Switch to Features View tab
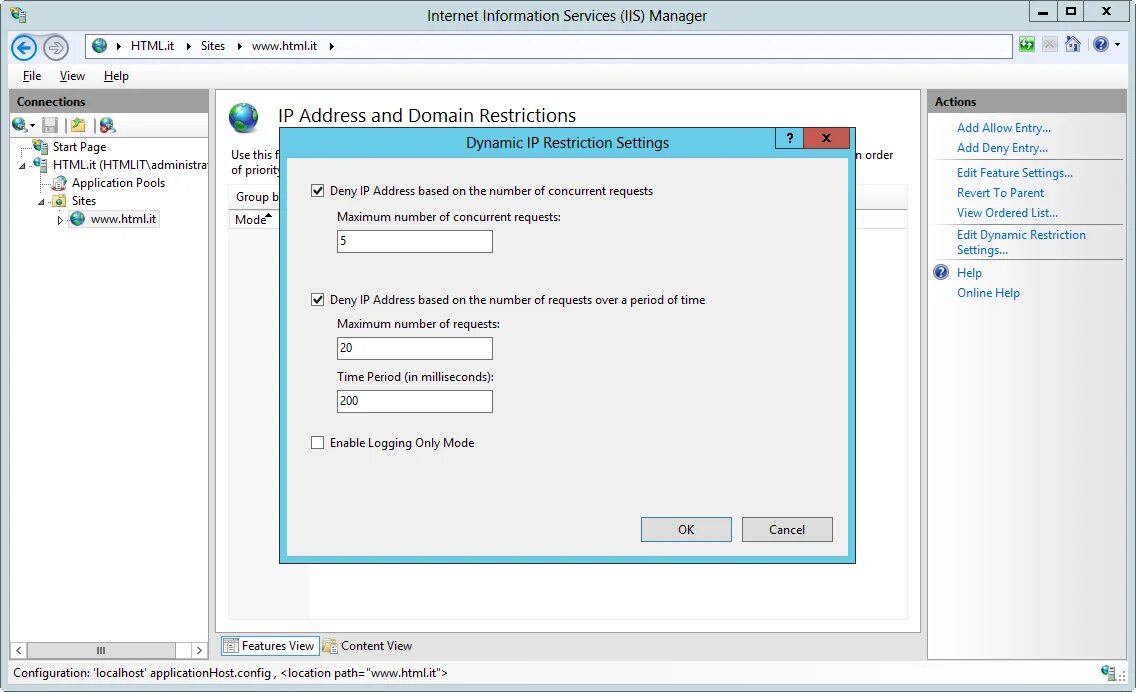This screenshot has width=1136, height=692. tap(270, 646)
